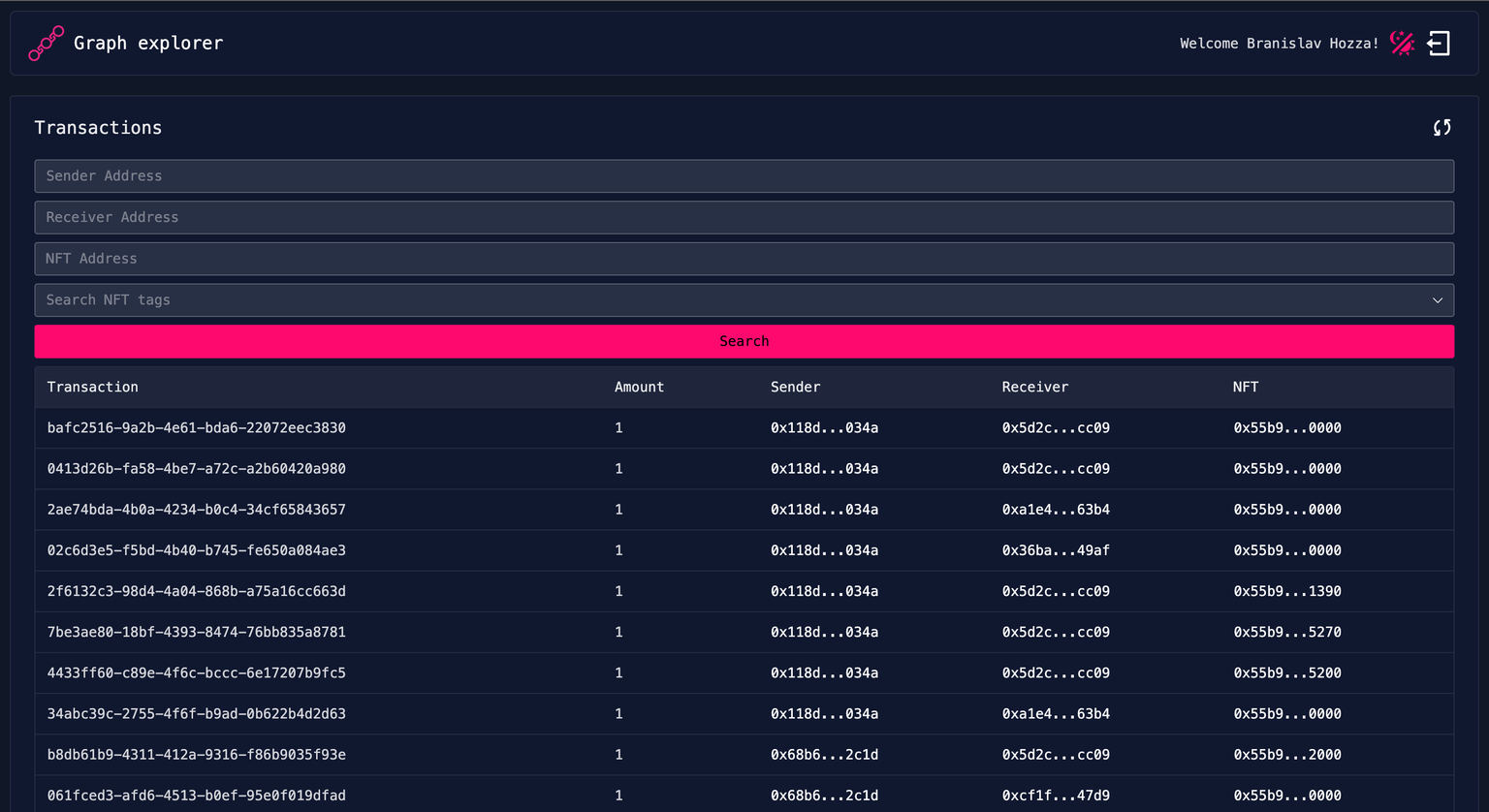Click the Sender column header
The height and width of the screenshot is (812, 1489).
796,387
